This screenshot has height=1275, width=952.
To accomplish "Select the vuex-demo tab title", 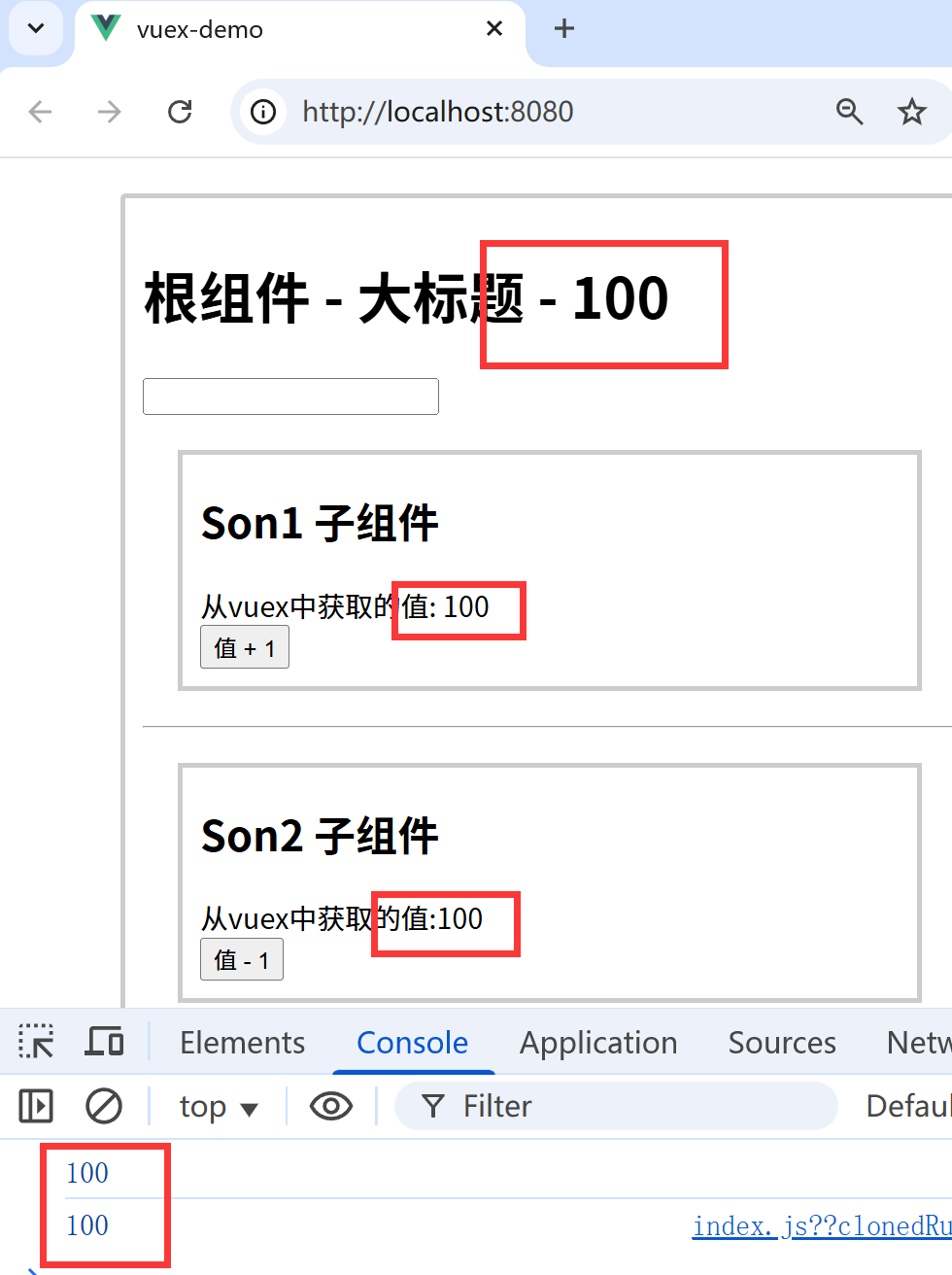I will tap(200, 29).
